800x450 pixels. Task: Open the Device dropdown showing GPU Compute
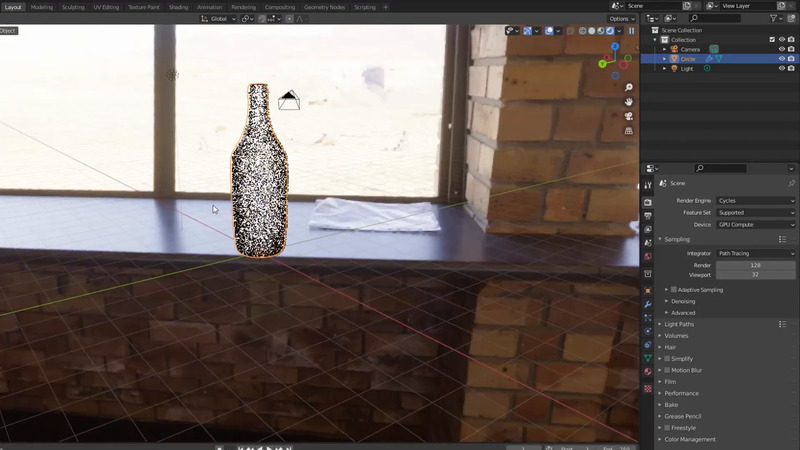click(755, 225)
